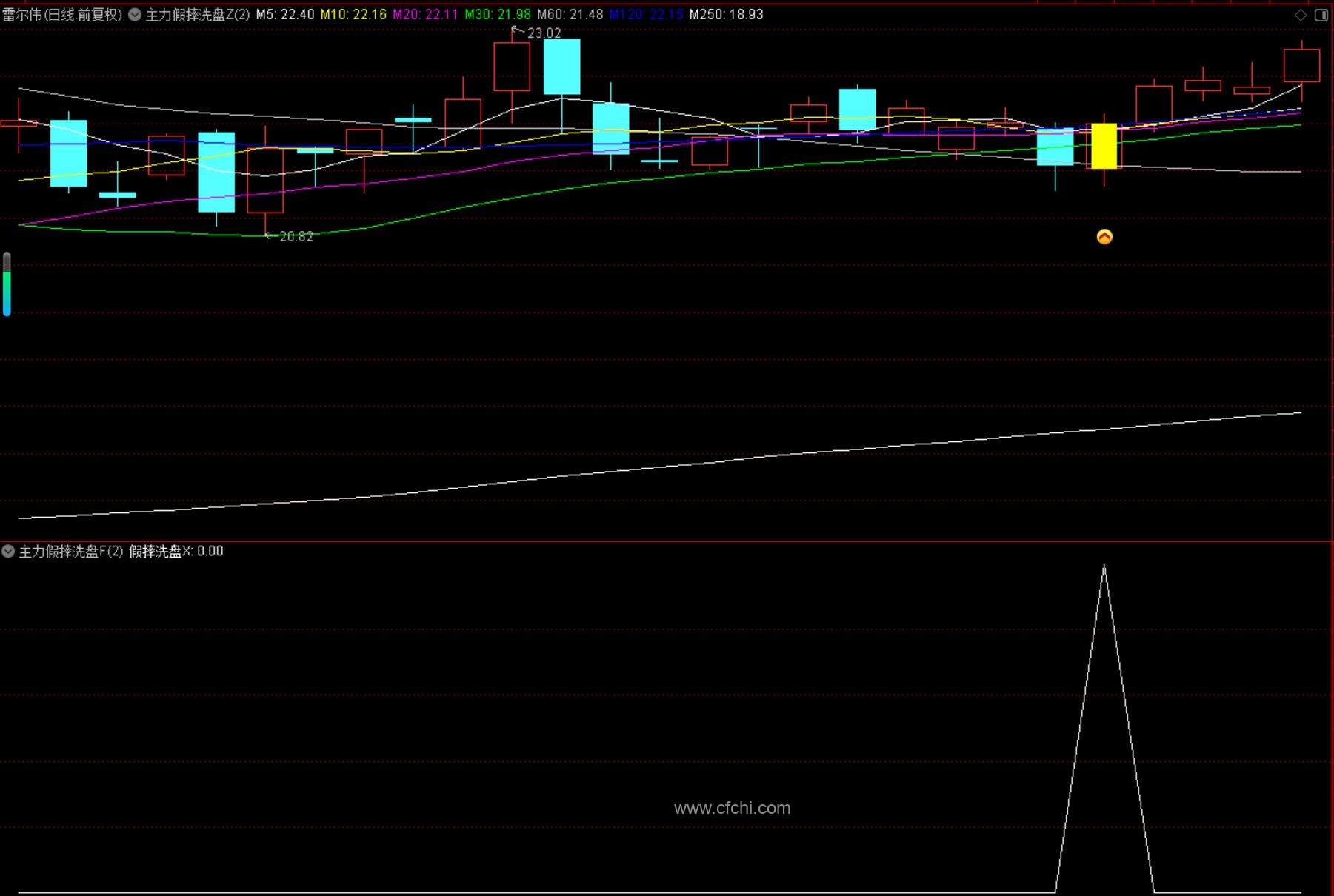The width and height of the screenshot is (1334, 896).
Task: Click the 23.02 high price label
Action: pyautogui.click(x=544, y=33)
